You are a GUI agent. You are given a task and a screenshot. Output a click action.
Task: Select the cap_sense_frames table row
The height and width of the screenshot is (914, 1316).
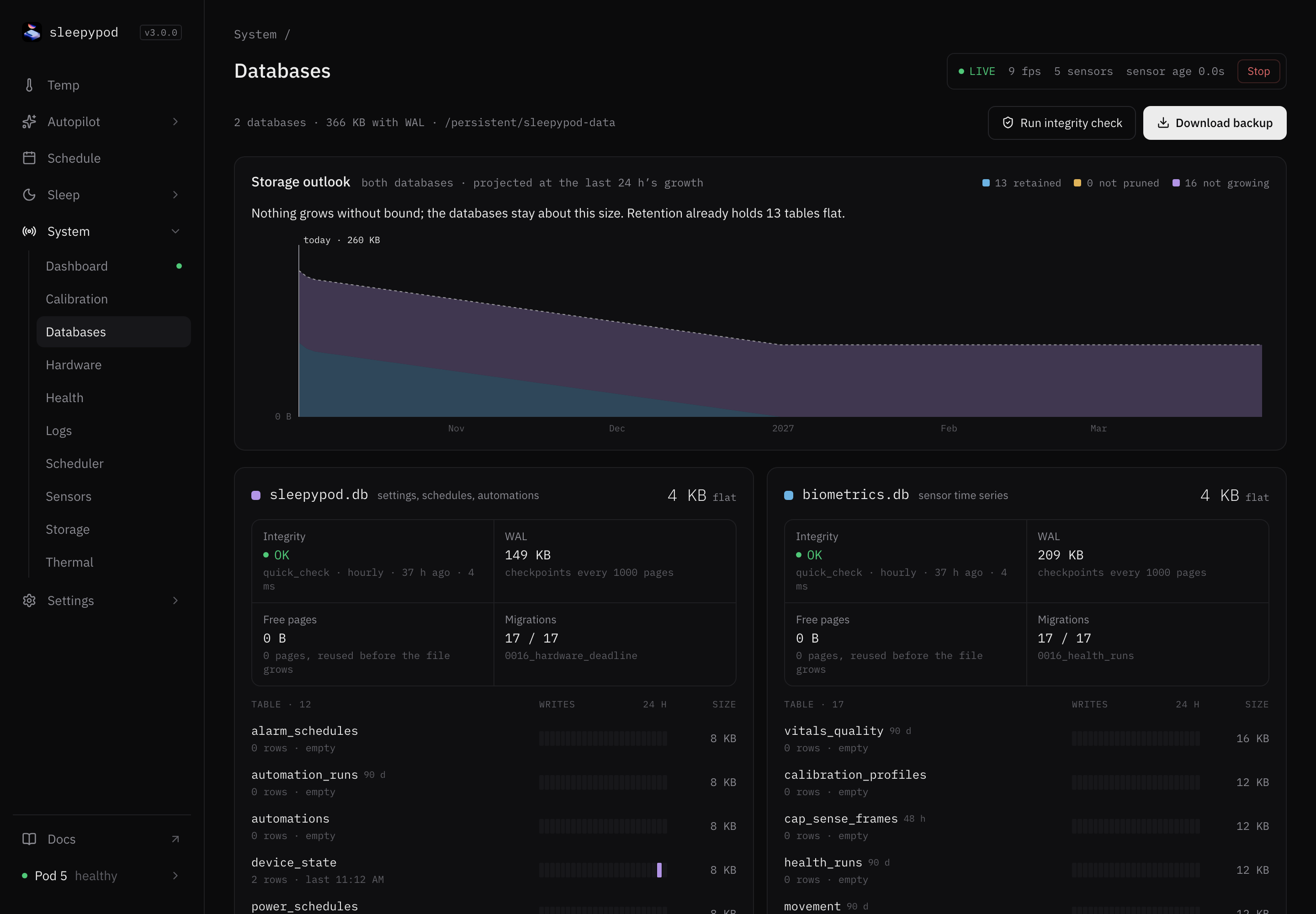1026,826
